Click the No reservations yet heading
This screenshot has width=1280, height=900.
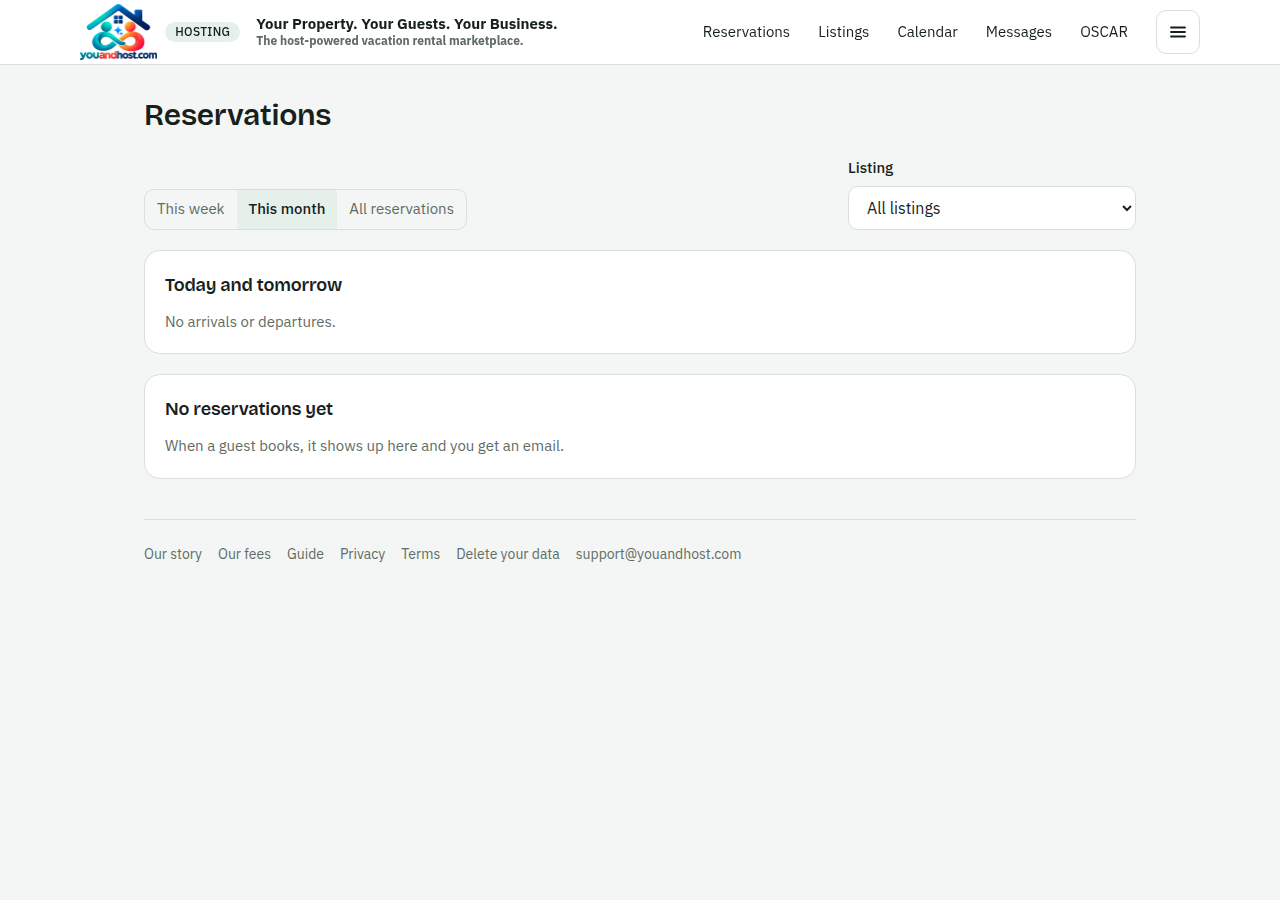click(x=249, y=409)
